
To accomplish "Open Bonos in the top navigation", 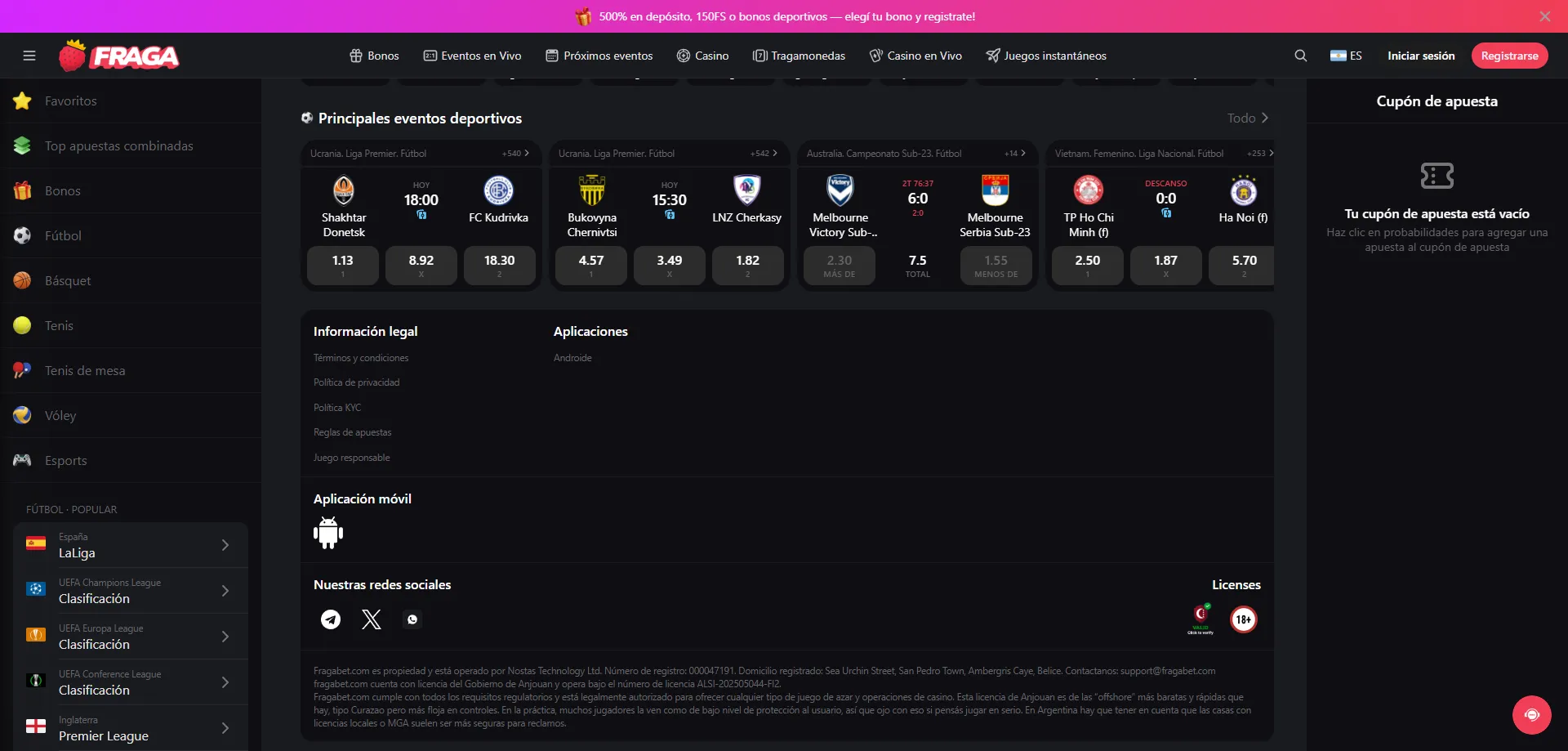I will [x=375, y=56].
